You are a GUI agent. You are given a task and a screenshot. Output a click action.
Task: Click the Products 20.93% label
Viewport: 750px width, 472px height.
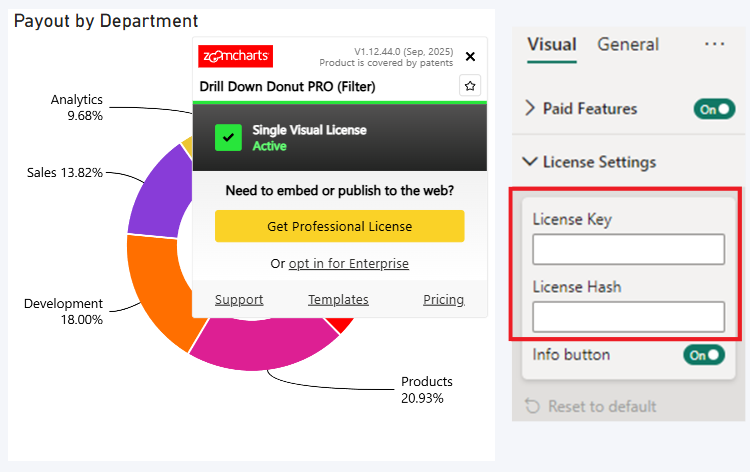[427, 390]
